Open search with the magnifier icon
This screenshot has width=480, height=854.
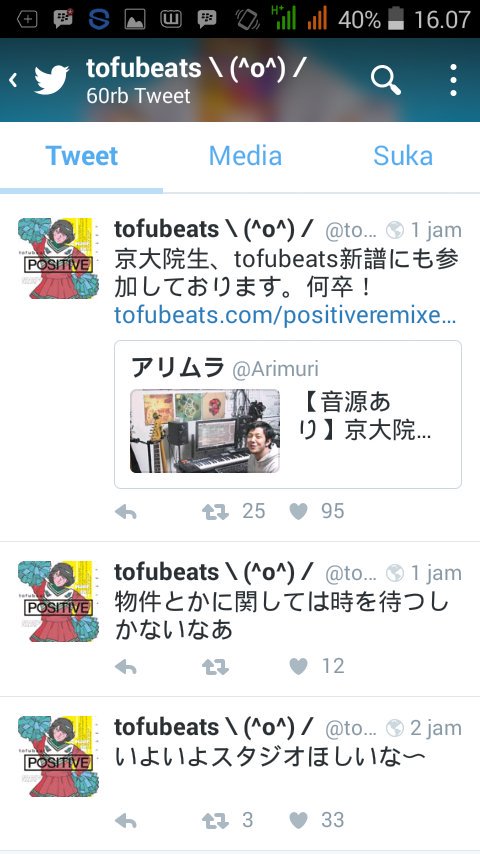coord(386,81)
